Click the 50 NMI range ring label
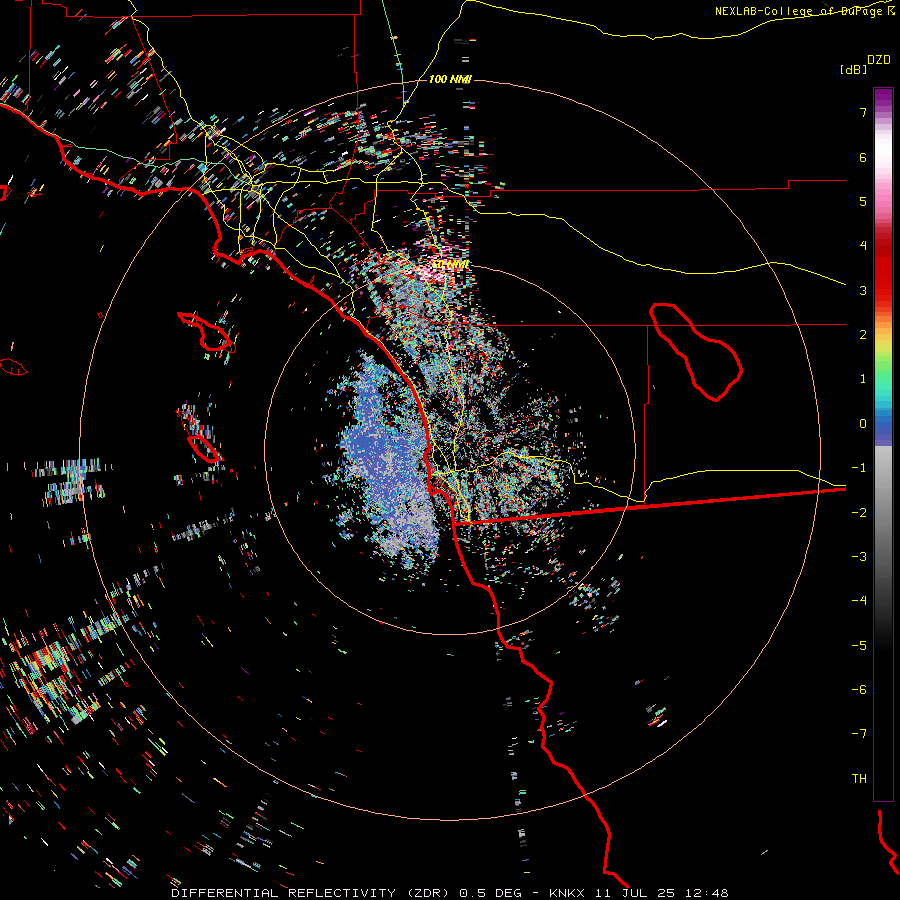Screen dimensions: 900x900 [450, 265]
